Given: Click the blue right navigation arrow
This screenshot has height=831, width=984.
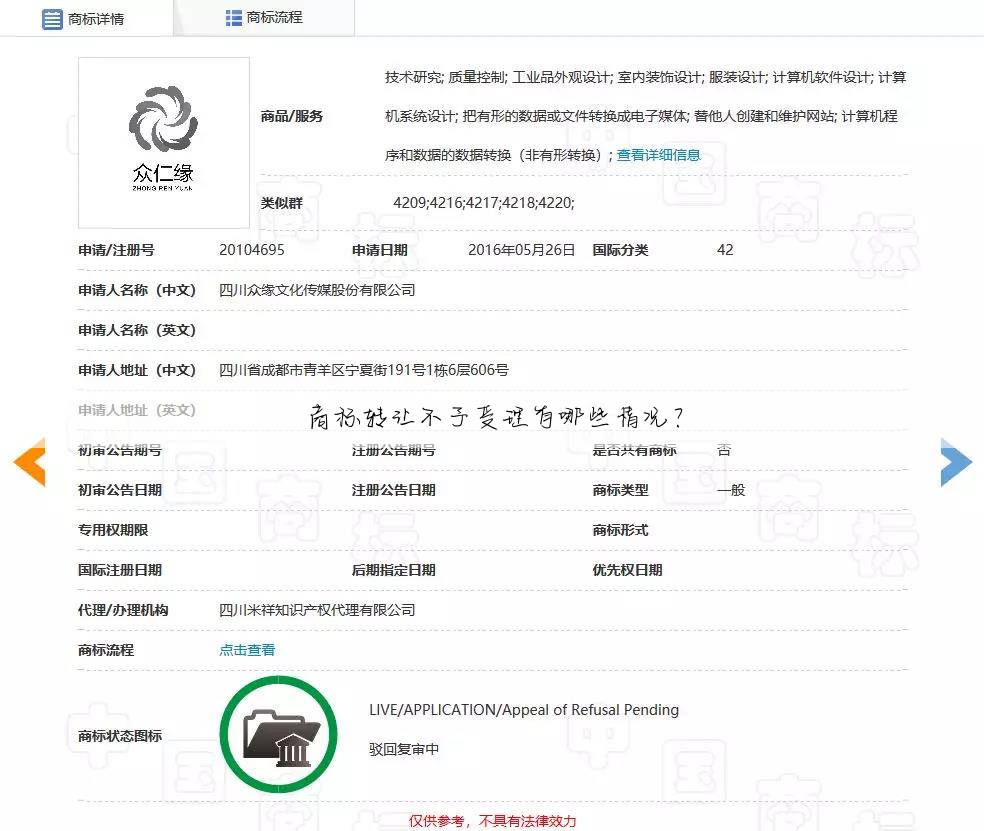Looking at the screenshot, I should tap(957, 462).
